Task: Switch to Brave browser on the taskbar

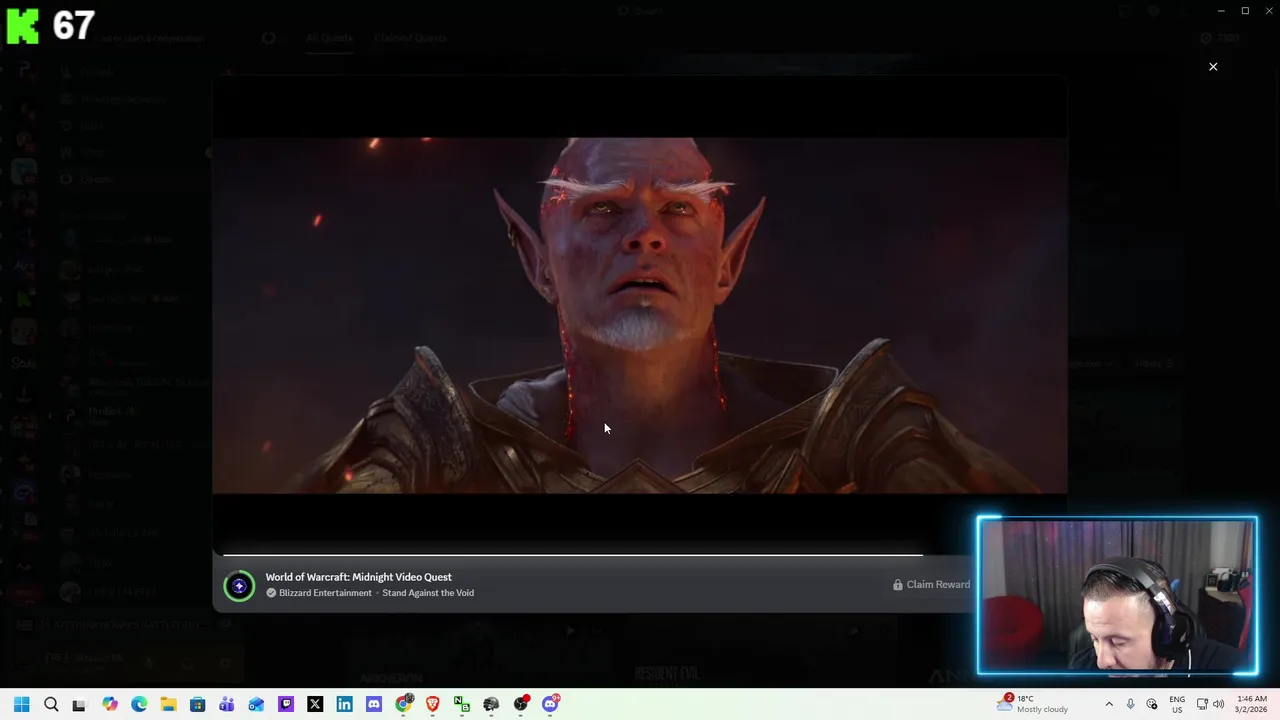Action: point(432,704)
